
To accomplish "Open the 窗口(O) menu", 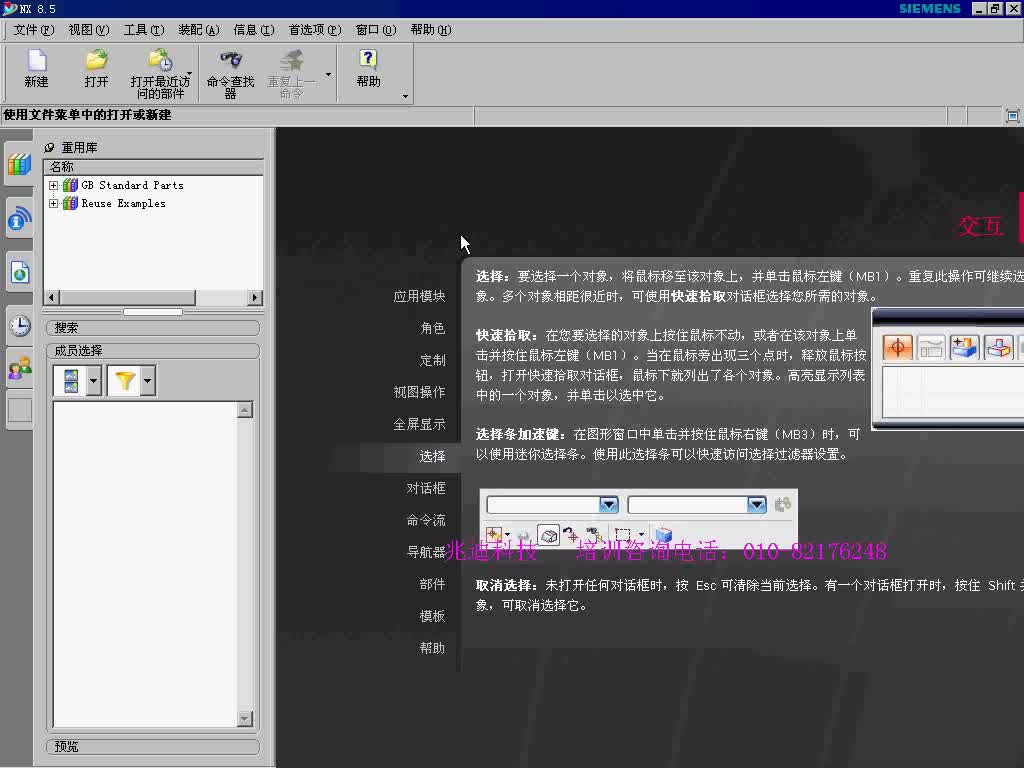I will (376, 30).
